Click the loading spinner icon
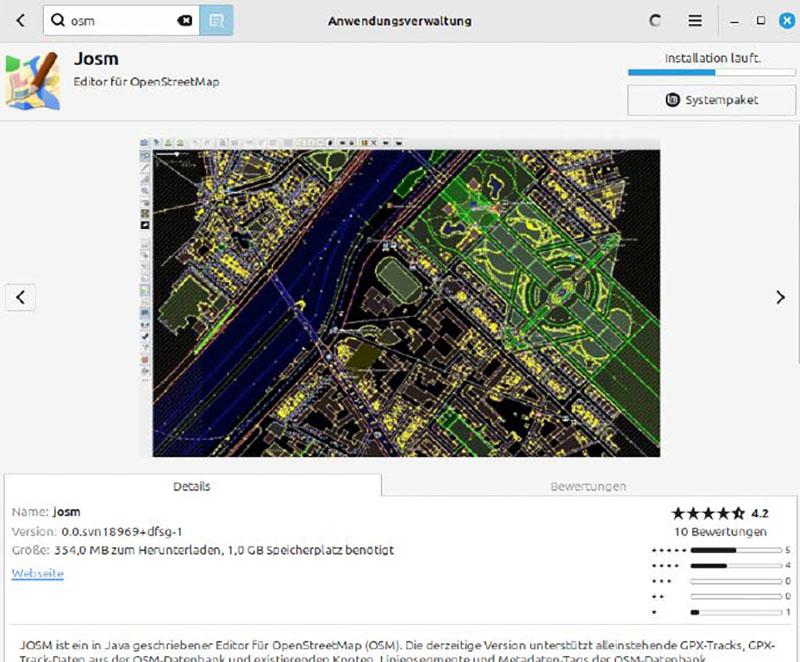The width and height of the screenshot is (800, 662). 656,20
